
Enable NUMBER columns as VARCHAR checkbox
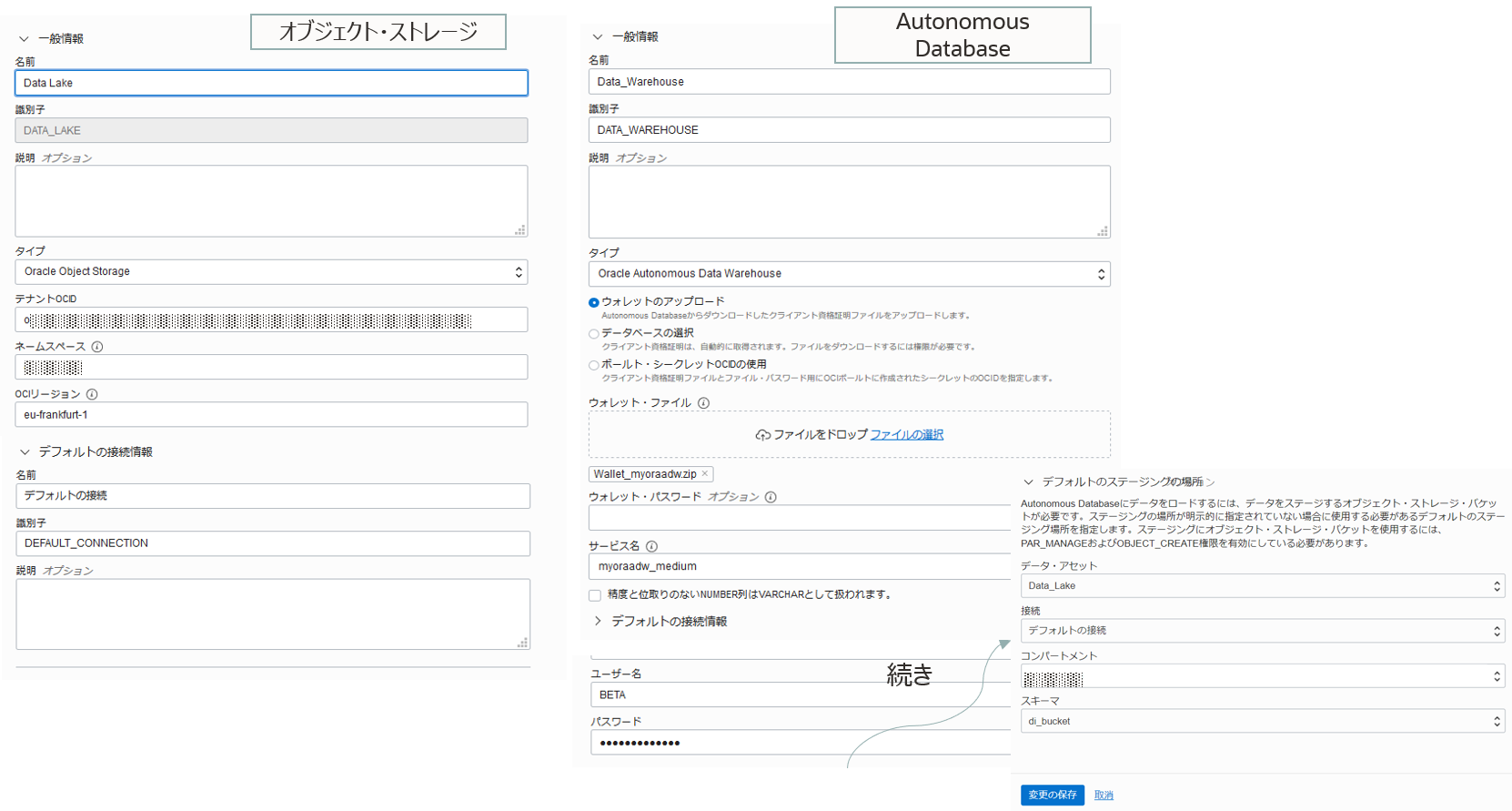click(595, 595)
